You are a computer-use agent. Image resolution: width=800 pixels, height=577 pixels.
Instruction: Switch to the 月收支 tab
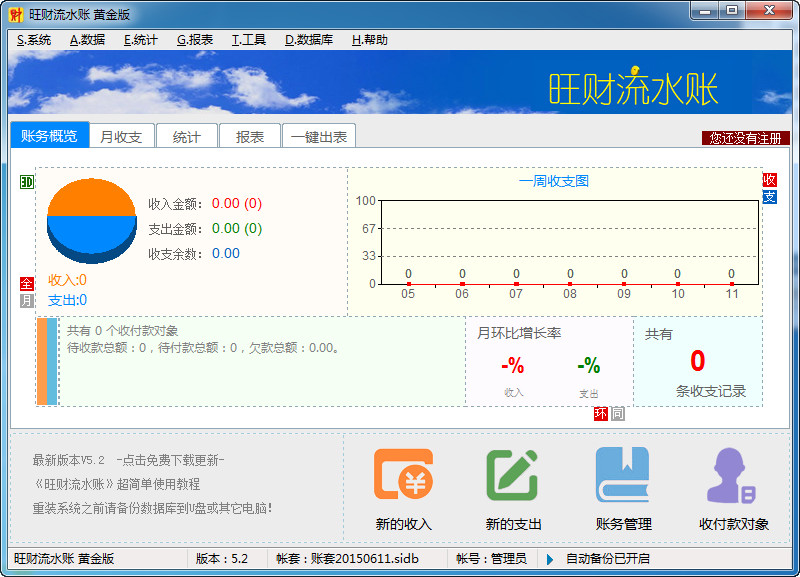tap(121, 136)
